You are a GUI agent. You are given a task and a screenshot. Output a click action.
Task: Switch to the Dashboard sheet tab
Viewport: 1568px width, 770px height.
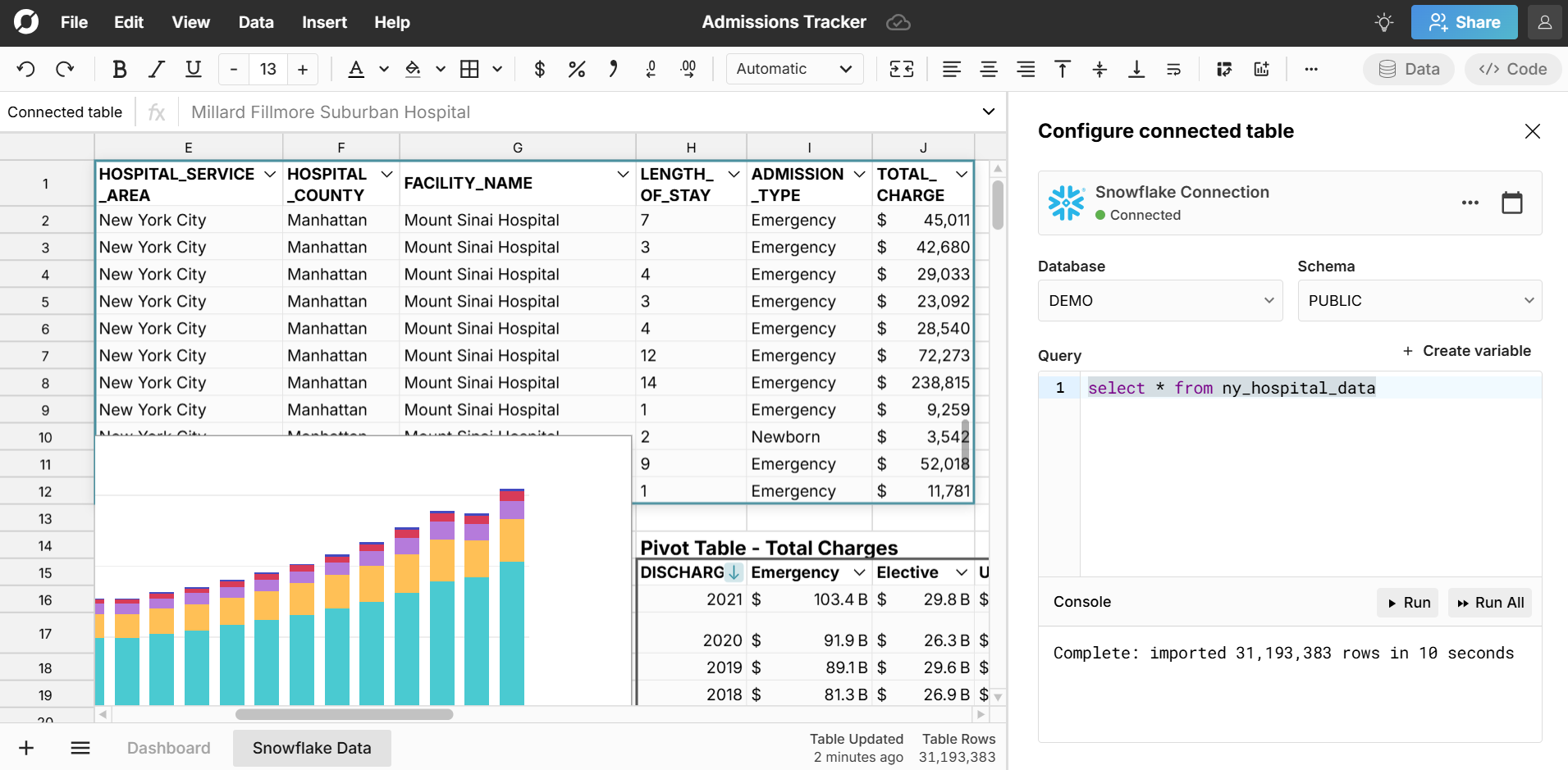[168, 747]
